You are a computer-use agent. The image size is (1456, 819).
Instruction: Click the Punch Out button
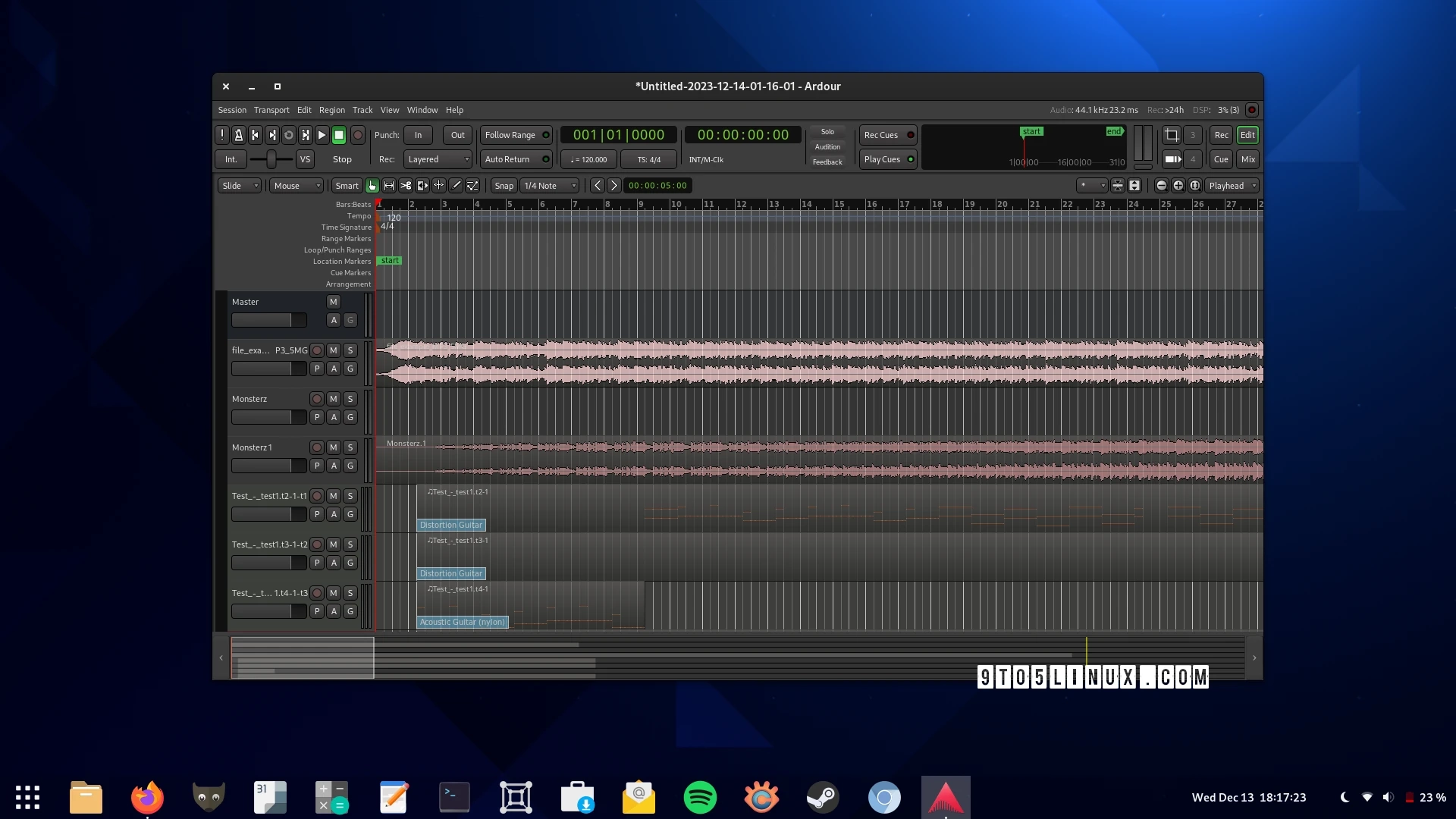pos(457,135)
